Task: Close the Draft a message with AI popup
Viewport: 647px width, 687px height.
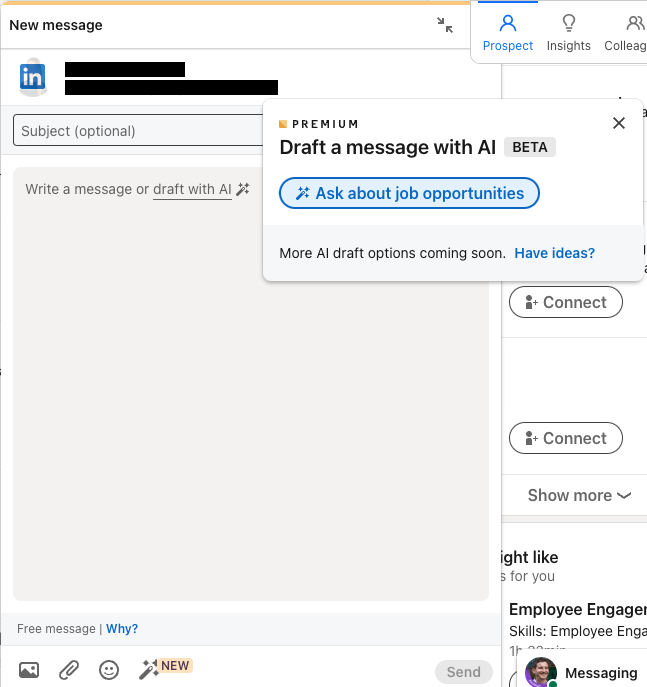Action: click(619, 123)
